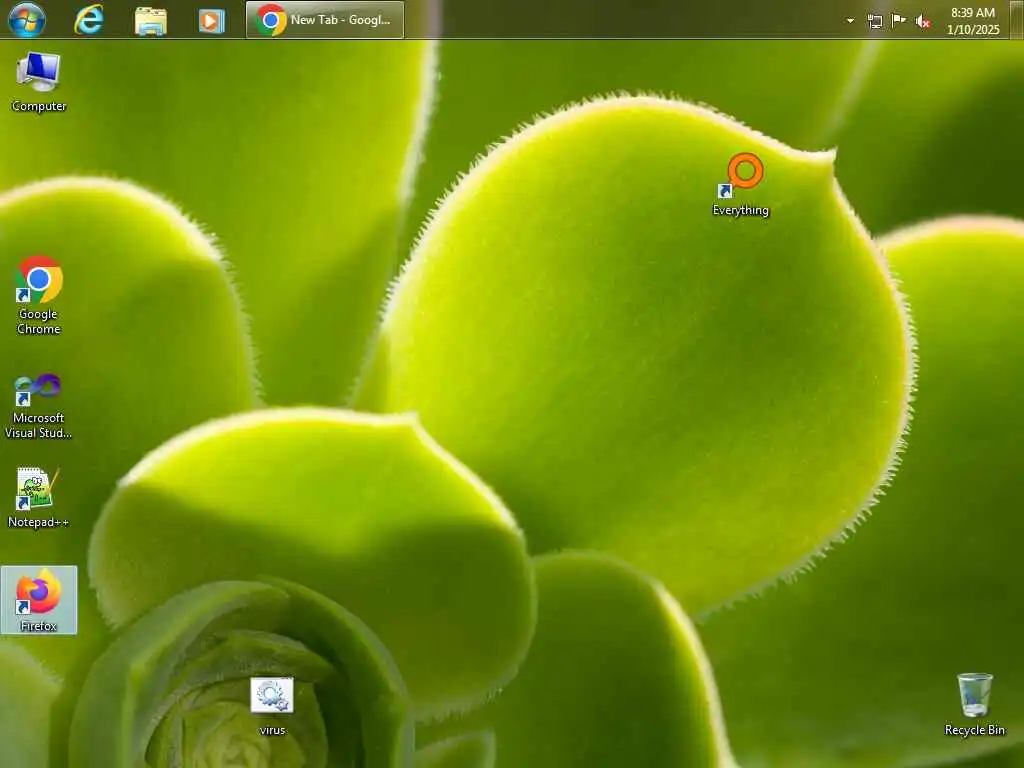The image size is (1024, 768).
Task: Open Windows Media Player taskbar icon
Action: click(x=212, y=20)
